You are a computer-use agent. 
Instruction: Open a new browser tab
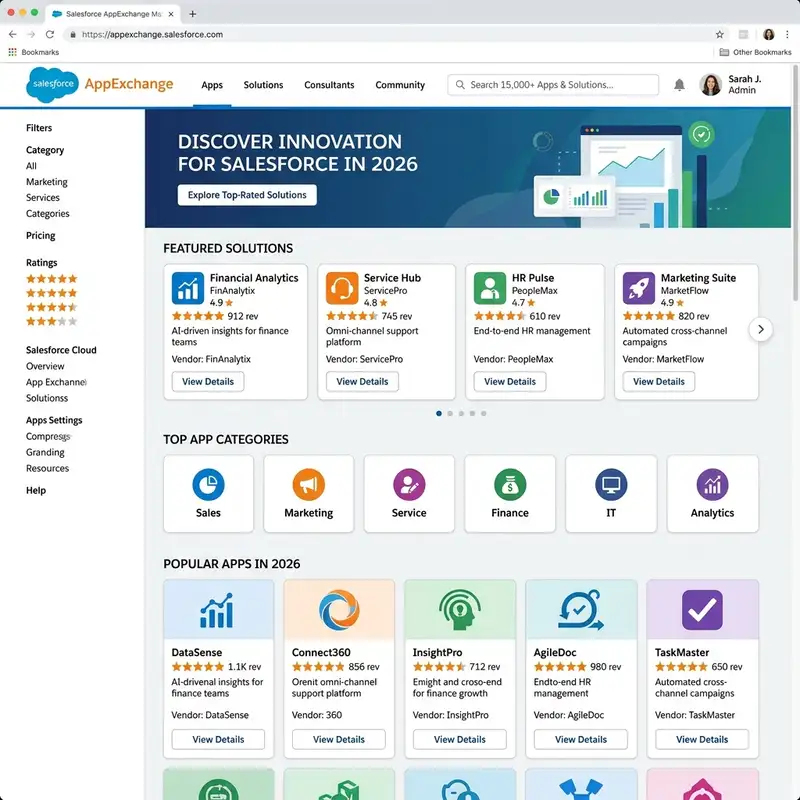[x=192, y=14]
